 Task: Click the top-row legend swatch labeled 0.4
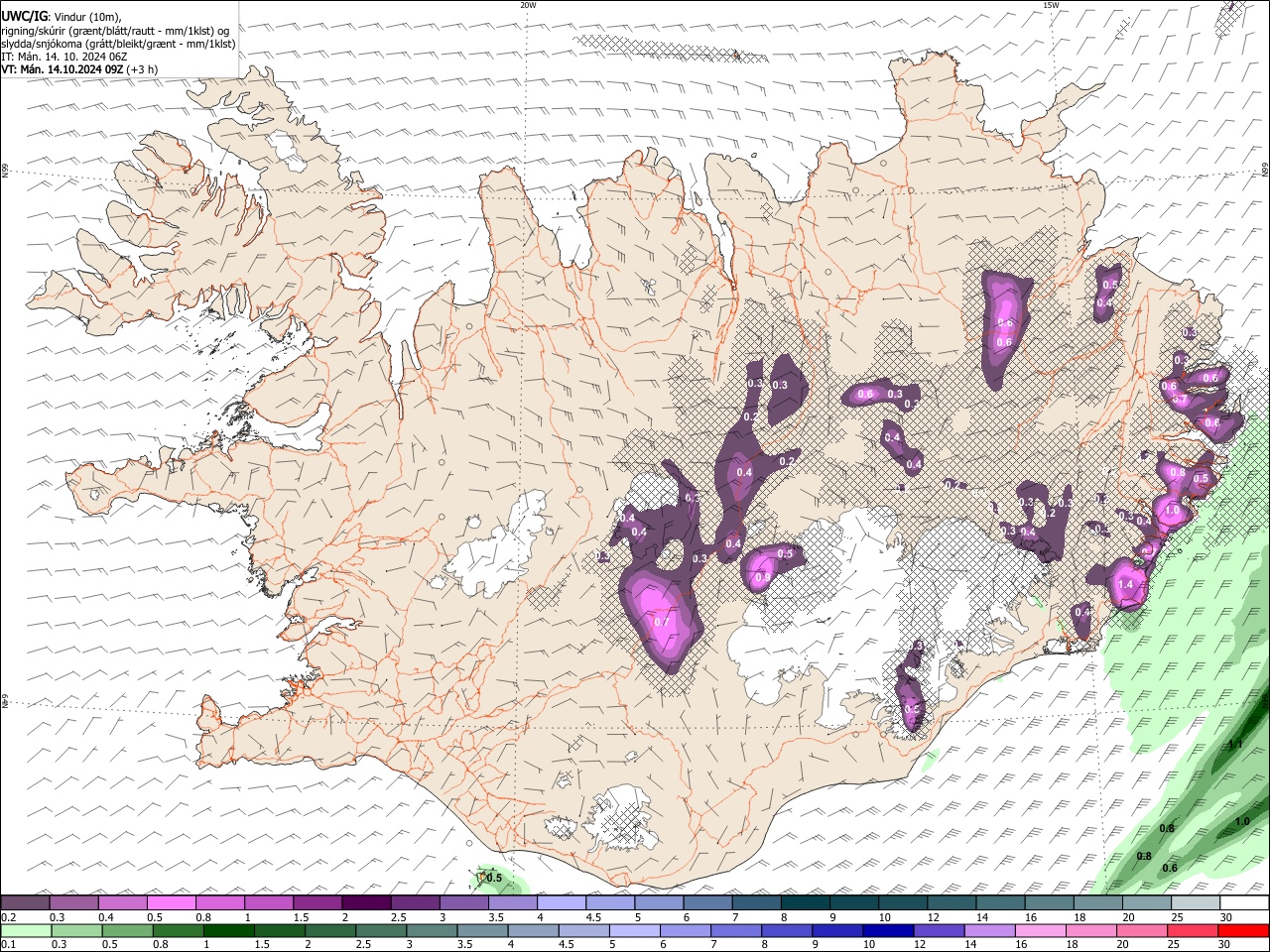122,903
